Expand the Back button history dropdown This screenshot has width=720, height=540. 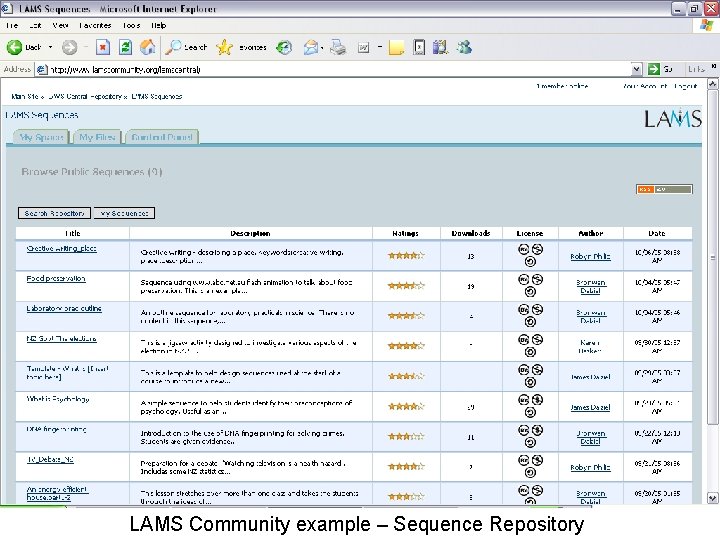[x=51, y=47]
